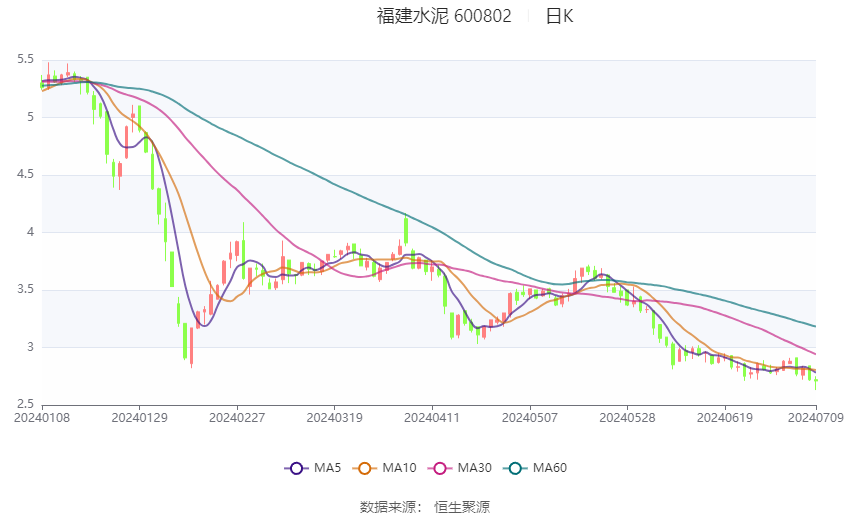
Task: Click the 2.5 y-axis price label
Action: point(25,404)
